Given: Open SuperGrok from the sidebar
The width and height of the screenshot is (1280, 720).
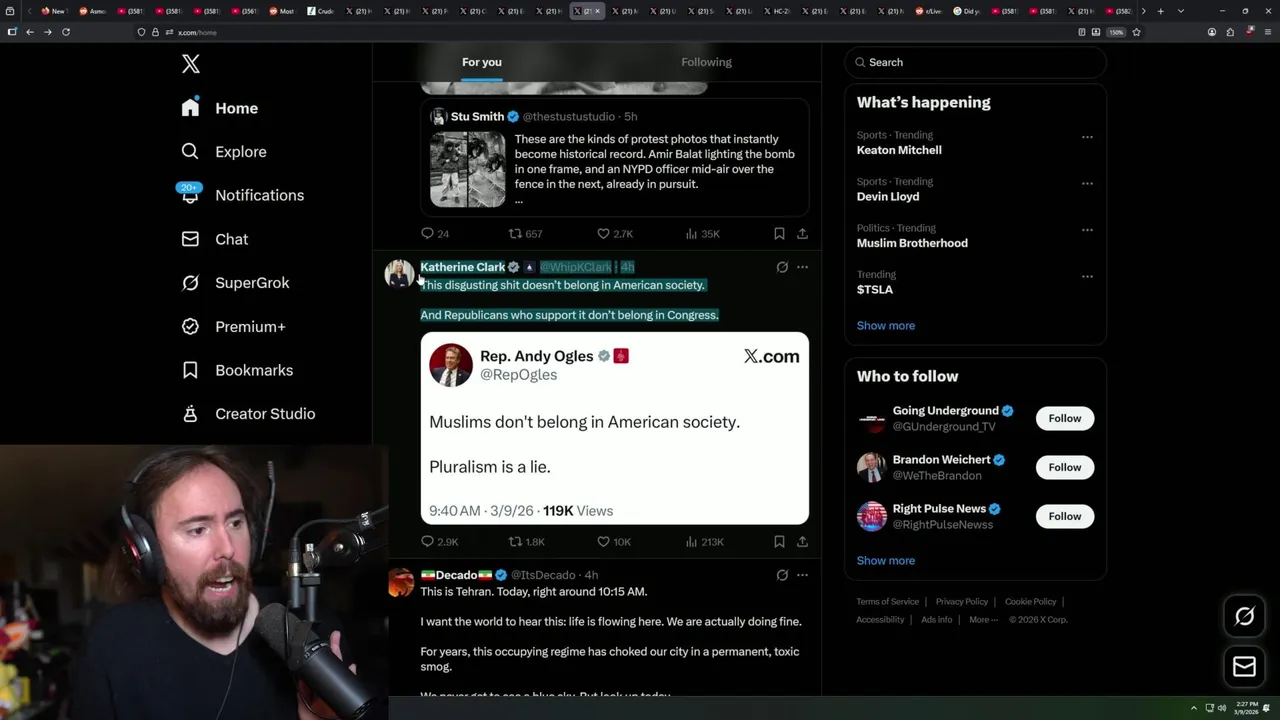Looking at the screenshot, I should coord(235,283).
